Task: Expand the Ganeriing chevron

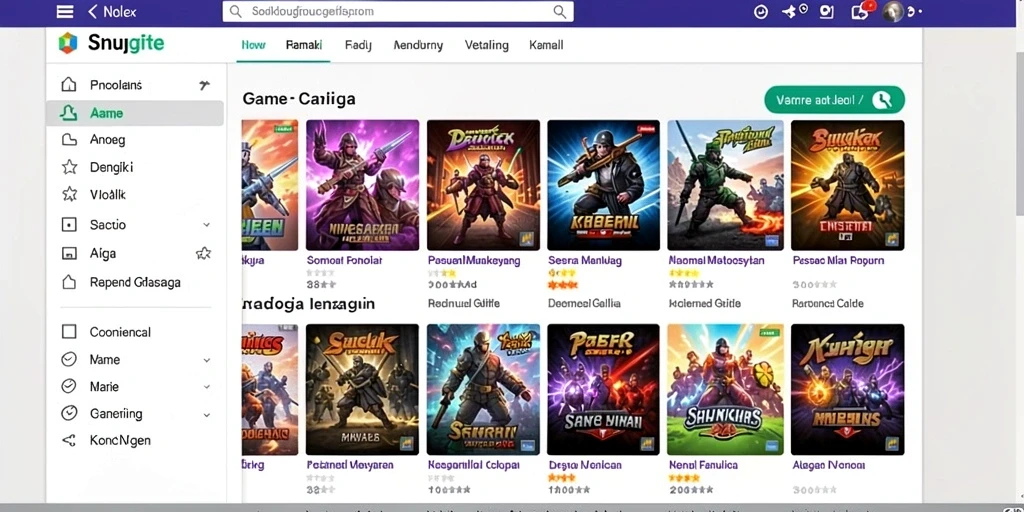Action: coord(206,414)
